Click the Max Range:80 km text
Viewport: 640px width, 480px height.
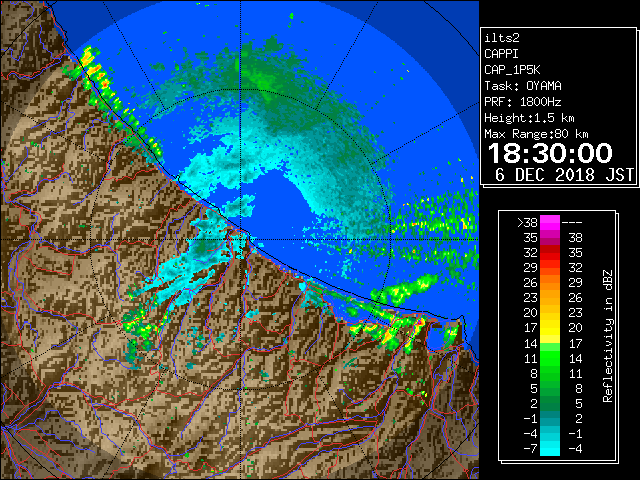coord(536,134)
